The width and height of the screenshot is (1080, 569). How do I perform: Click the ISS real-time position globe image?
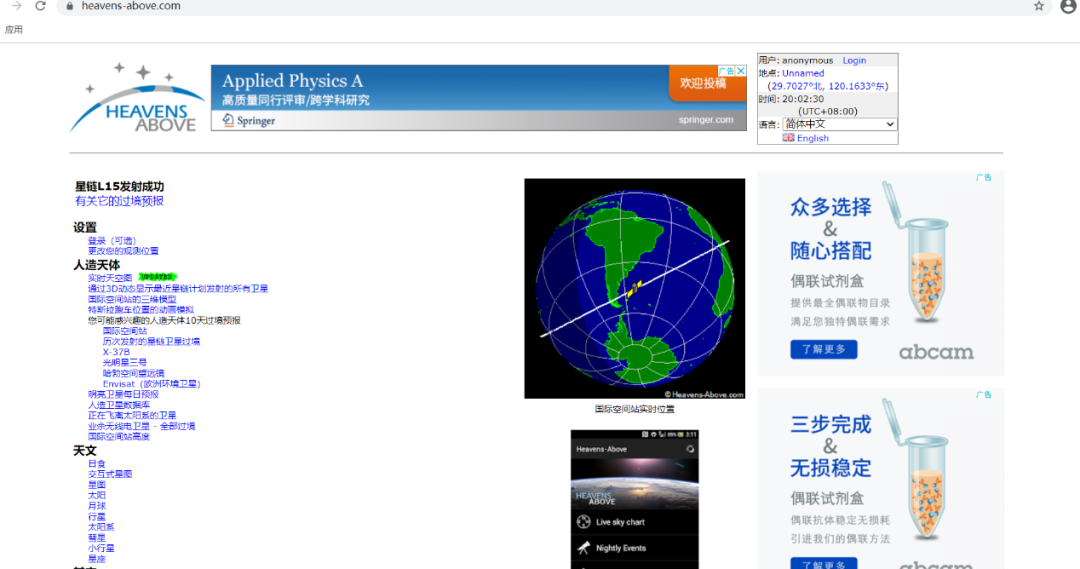634,289
